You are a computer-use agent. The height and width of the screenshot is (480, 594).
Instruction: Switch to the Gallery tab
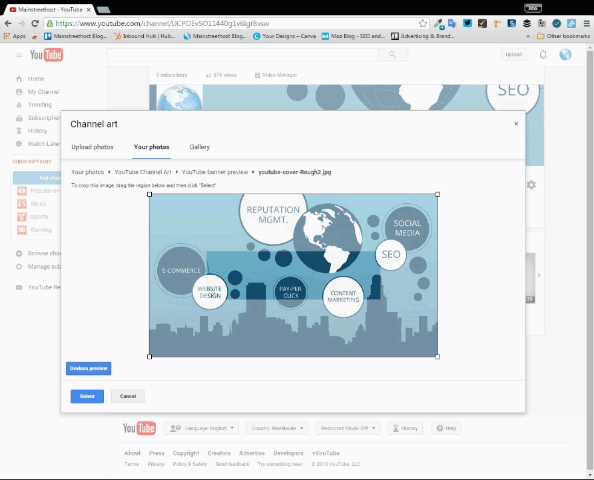(200, 147)
